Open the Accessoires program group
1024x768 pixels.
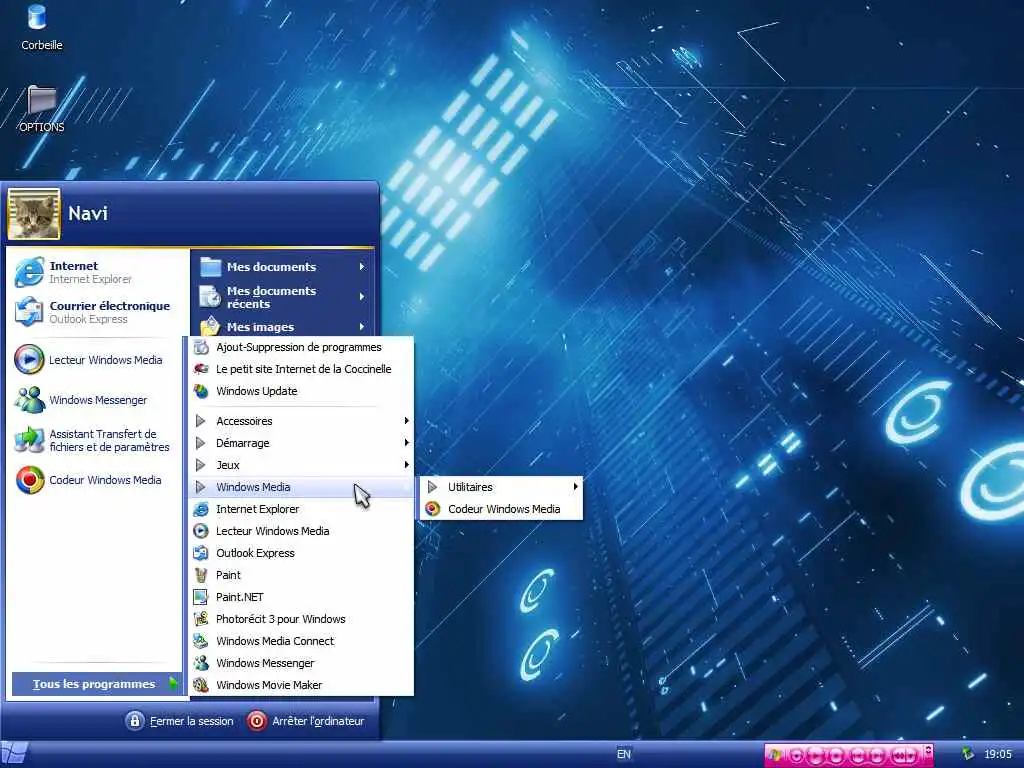point(300,421)
